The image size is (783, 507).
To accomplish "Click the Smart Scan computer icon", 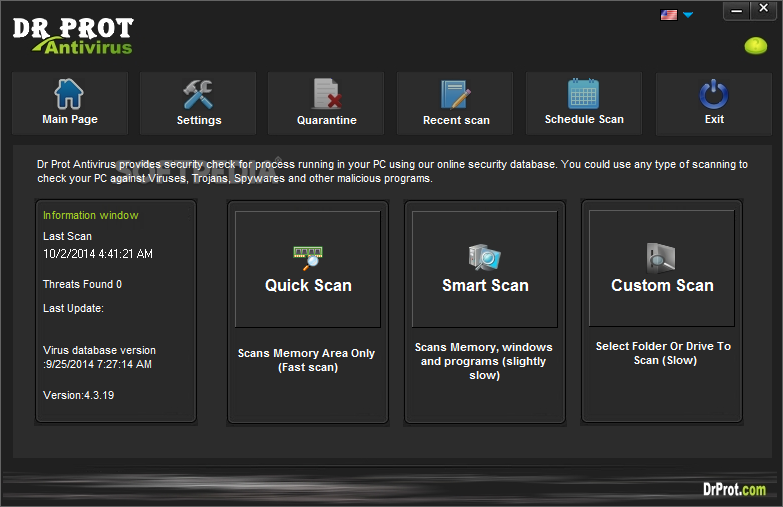I will click(484, 258).
